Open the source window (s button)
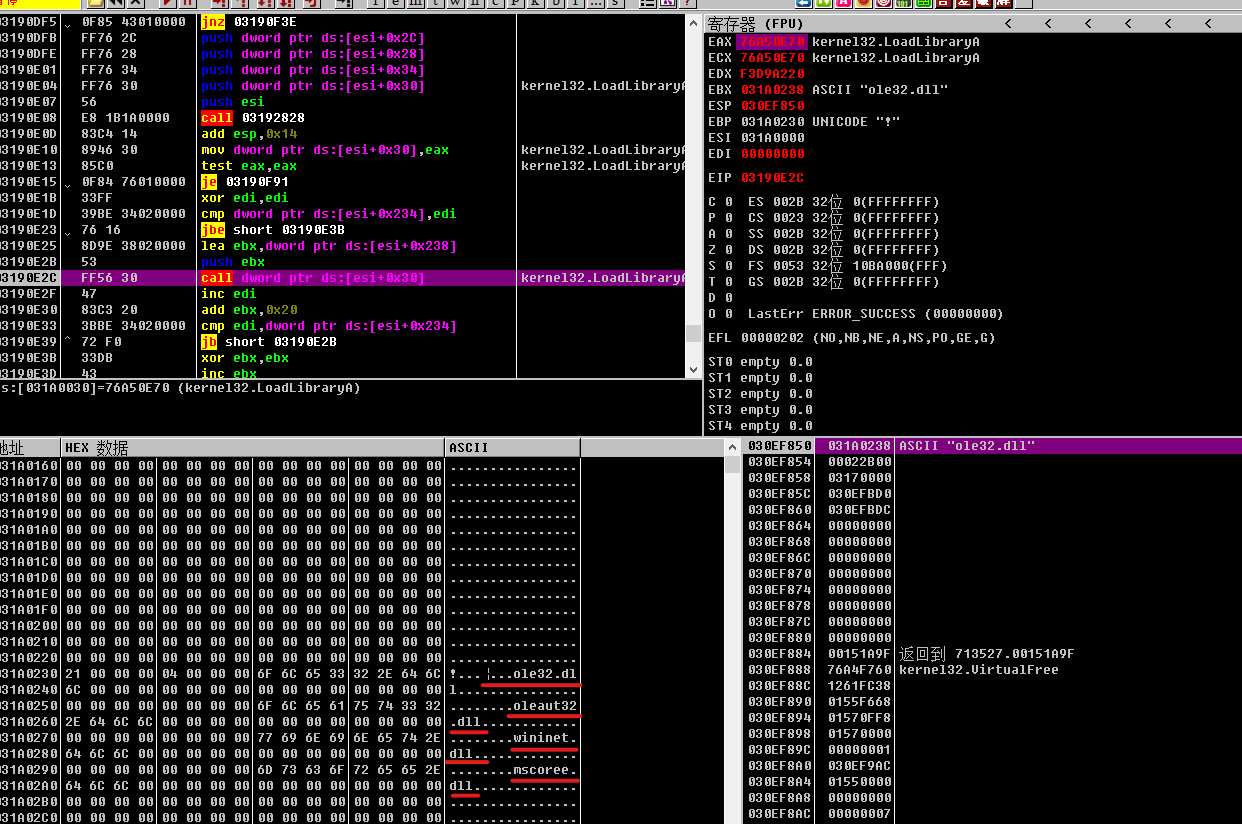The image size is (1242, 824). click(615, 3)
